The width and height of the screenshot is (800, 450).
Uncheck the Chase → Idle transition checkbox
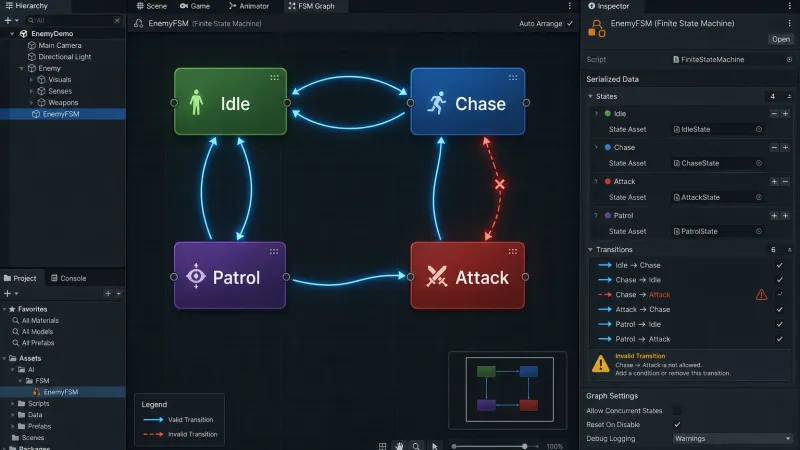coord(779,280)
